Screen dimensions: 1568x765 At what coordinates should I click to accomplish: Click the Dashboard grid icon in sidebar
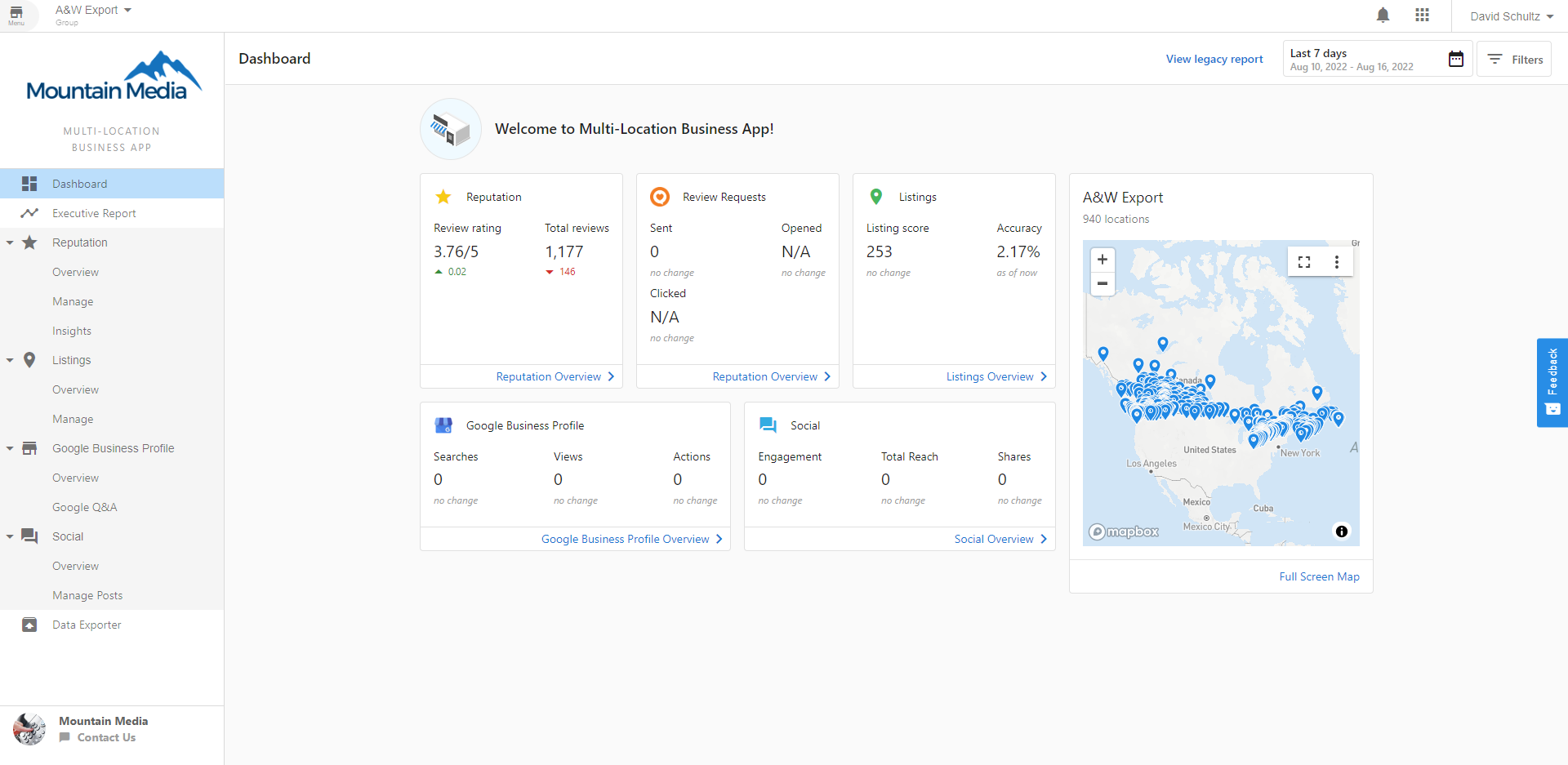click(29, 184)
